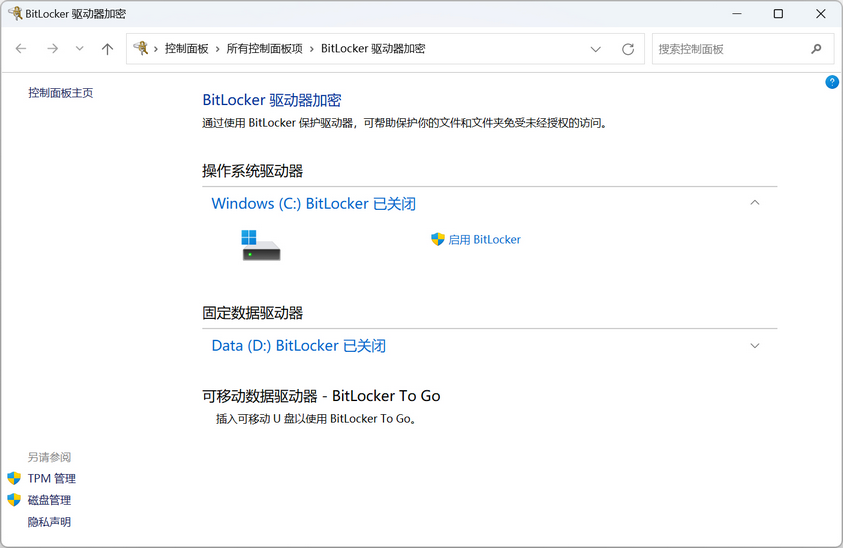843x548 pixels.
Task: Click 插入可移动 U 盘 instruction text
Action: tap(316, 419)
